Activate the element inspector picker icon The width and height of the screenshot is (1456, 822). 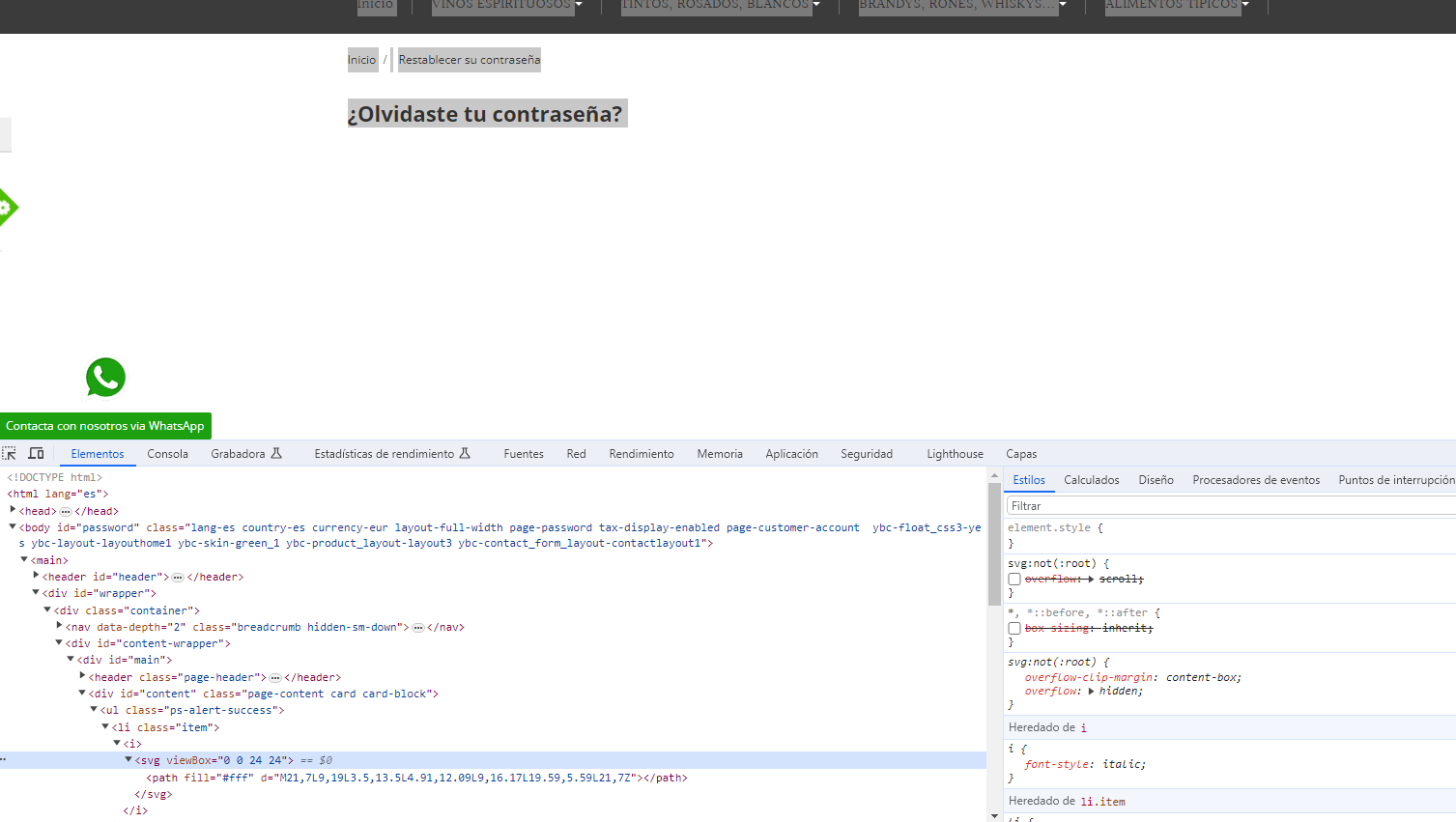pyautogui.click(x=10, y=453)
